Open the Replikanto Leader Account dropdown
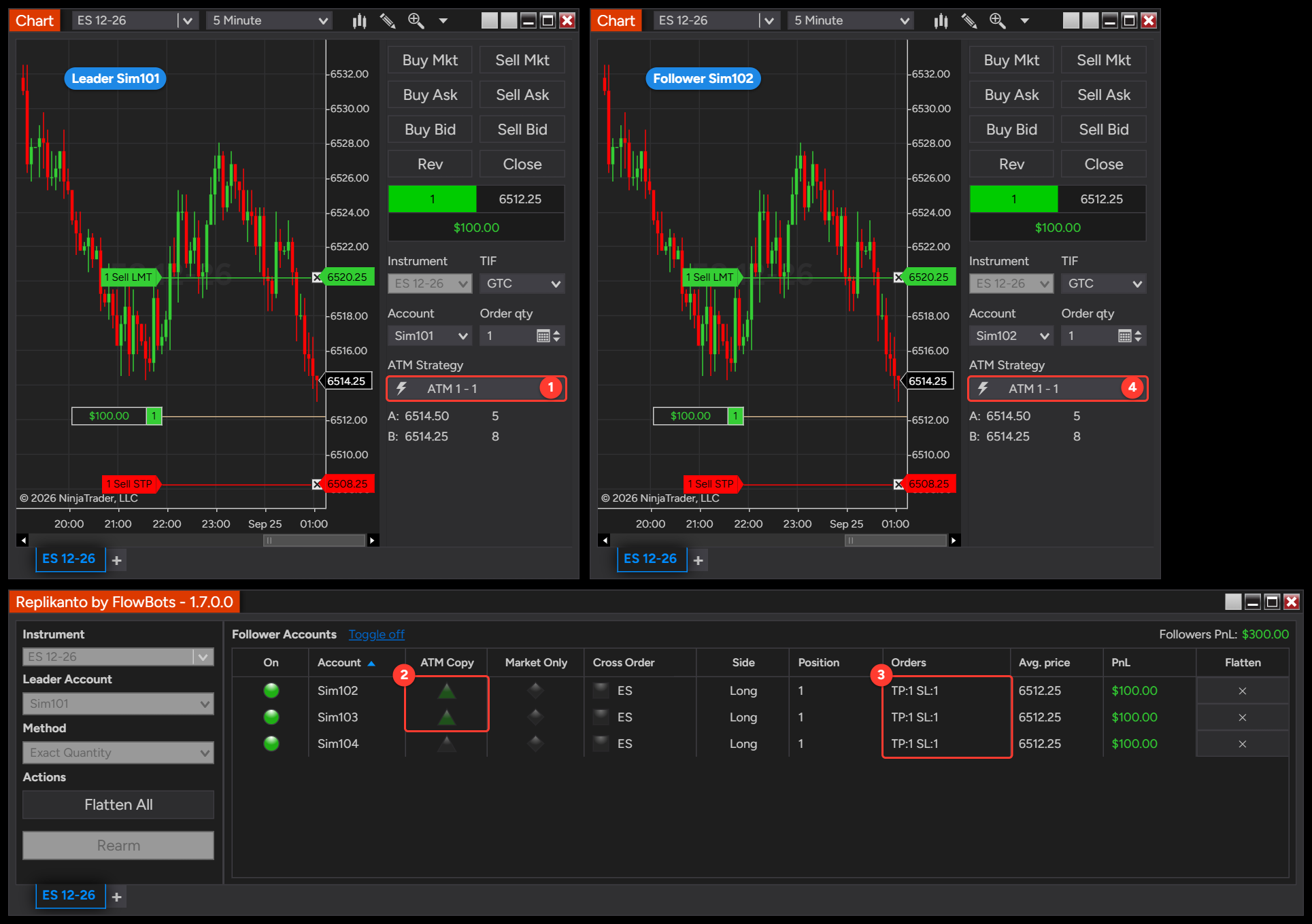This screenshot has width=1312, height=924. pyautogui.click(x=118, y=704)
